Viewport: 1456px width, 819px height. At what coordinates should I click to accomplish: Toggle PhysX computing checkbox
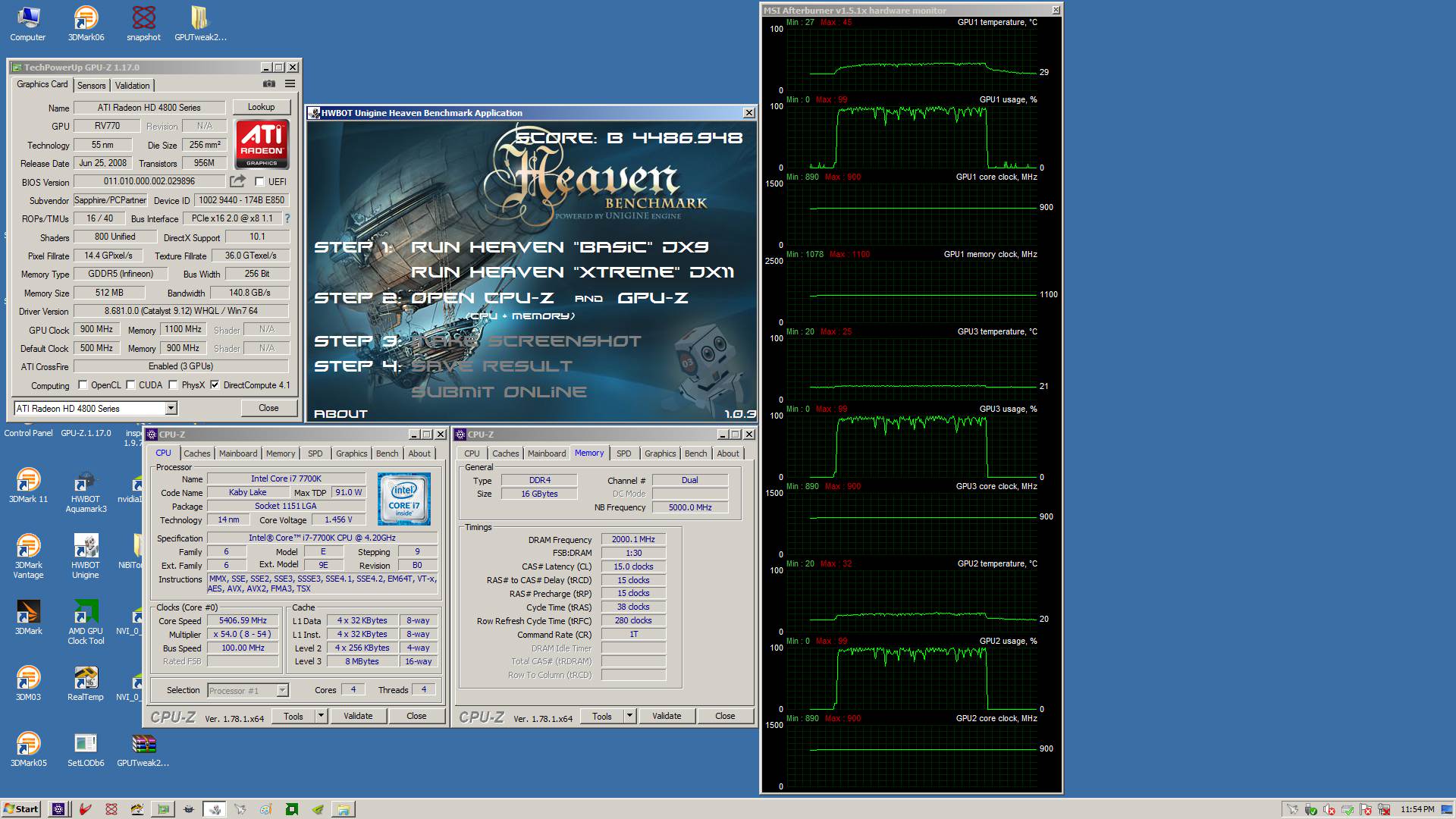coord(173,384)
